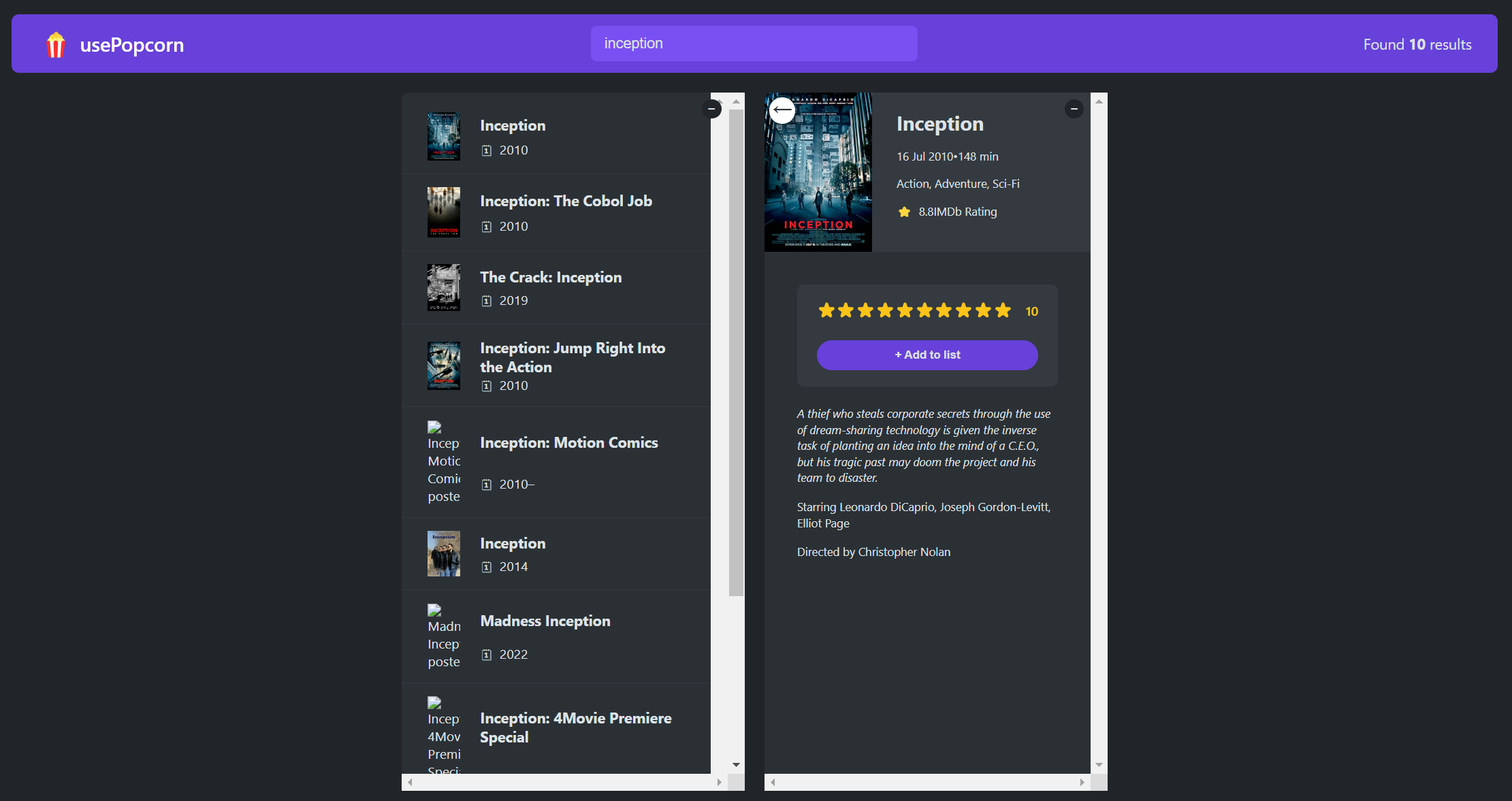Collapse the search results list panel
Viewport: 1512px width, 801px height.
(711, 109)
